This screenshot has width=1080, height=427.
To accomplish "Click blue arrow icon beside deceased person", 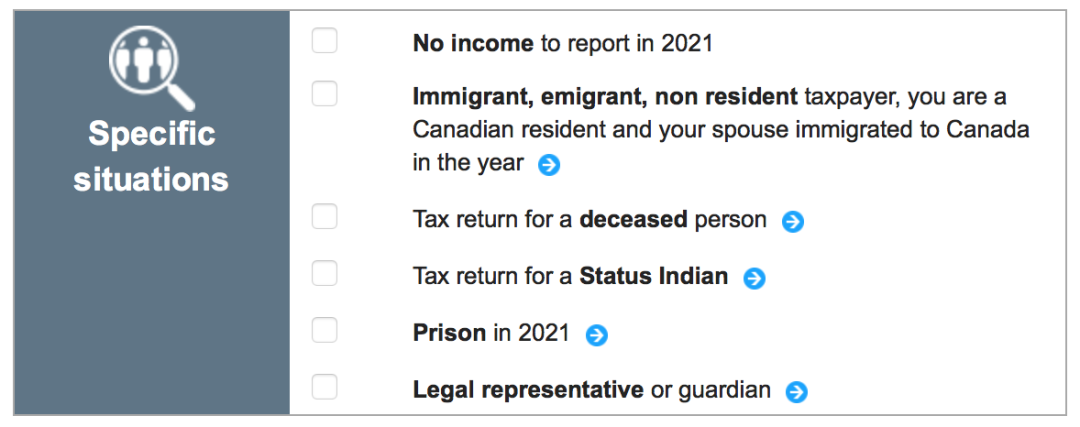I will pos(793,221).
